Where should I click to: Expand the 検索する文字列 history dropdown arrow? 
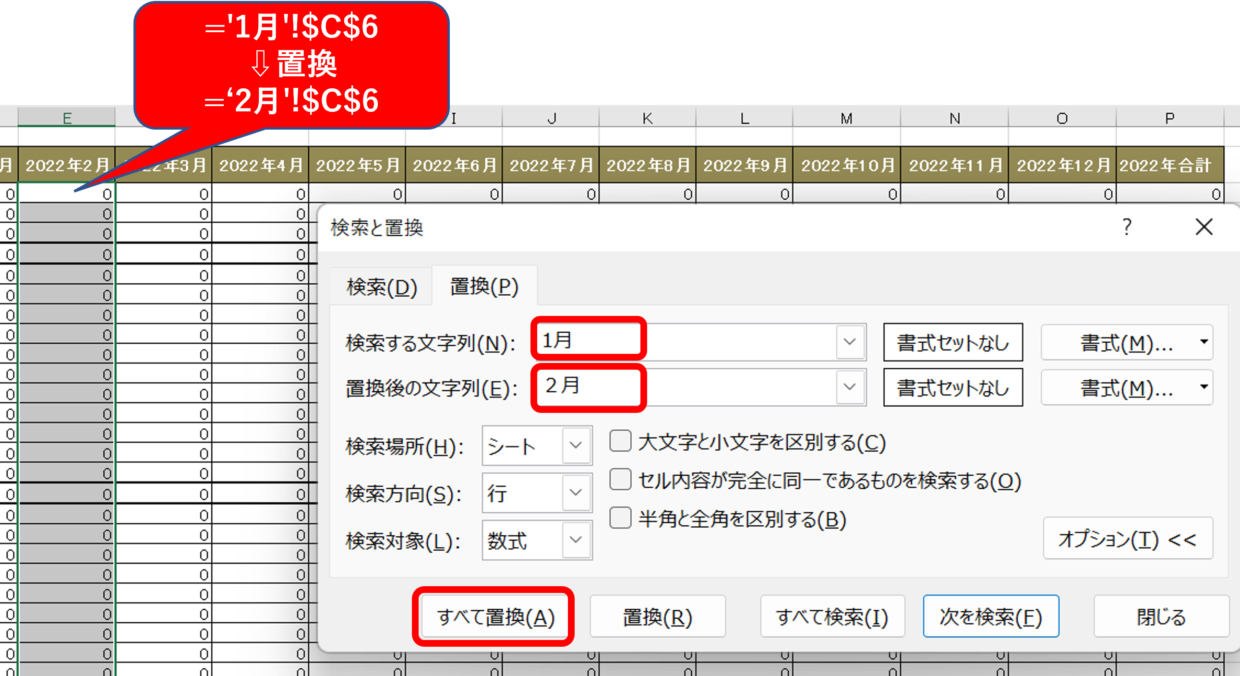tap(850, 342)
